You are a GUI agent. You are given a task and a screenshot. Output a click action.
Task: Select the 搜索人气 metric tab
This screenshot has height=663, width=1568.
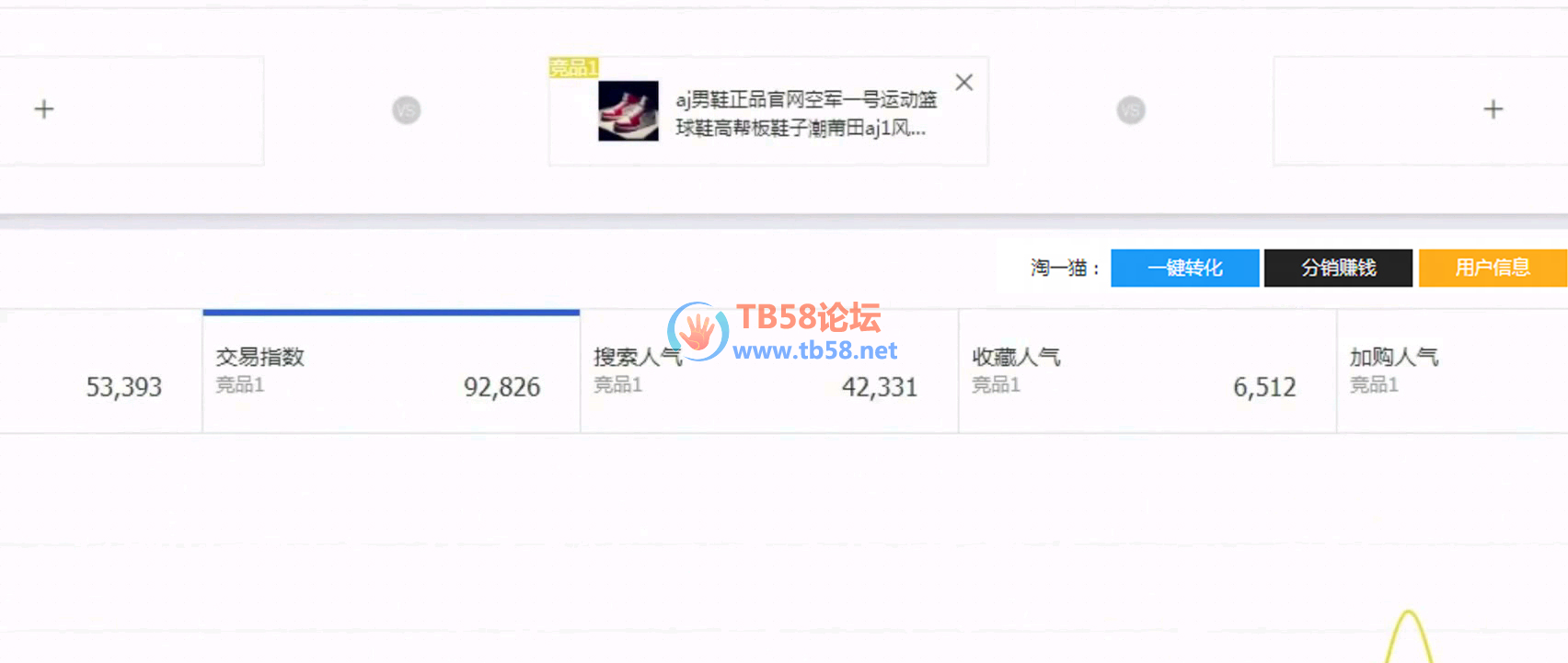click(769, 372)
